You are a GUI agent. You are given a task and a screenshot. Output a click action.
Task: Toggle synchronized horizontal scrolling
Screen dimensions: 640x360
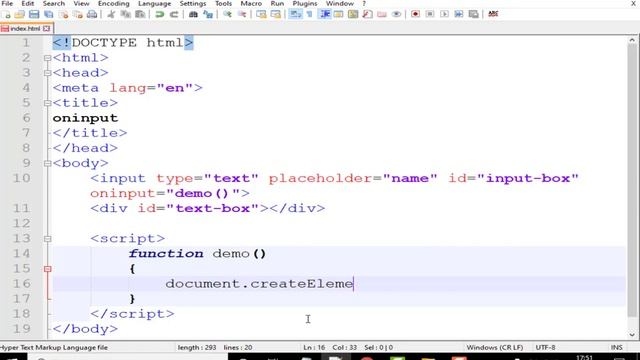276,14
